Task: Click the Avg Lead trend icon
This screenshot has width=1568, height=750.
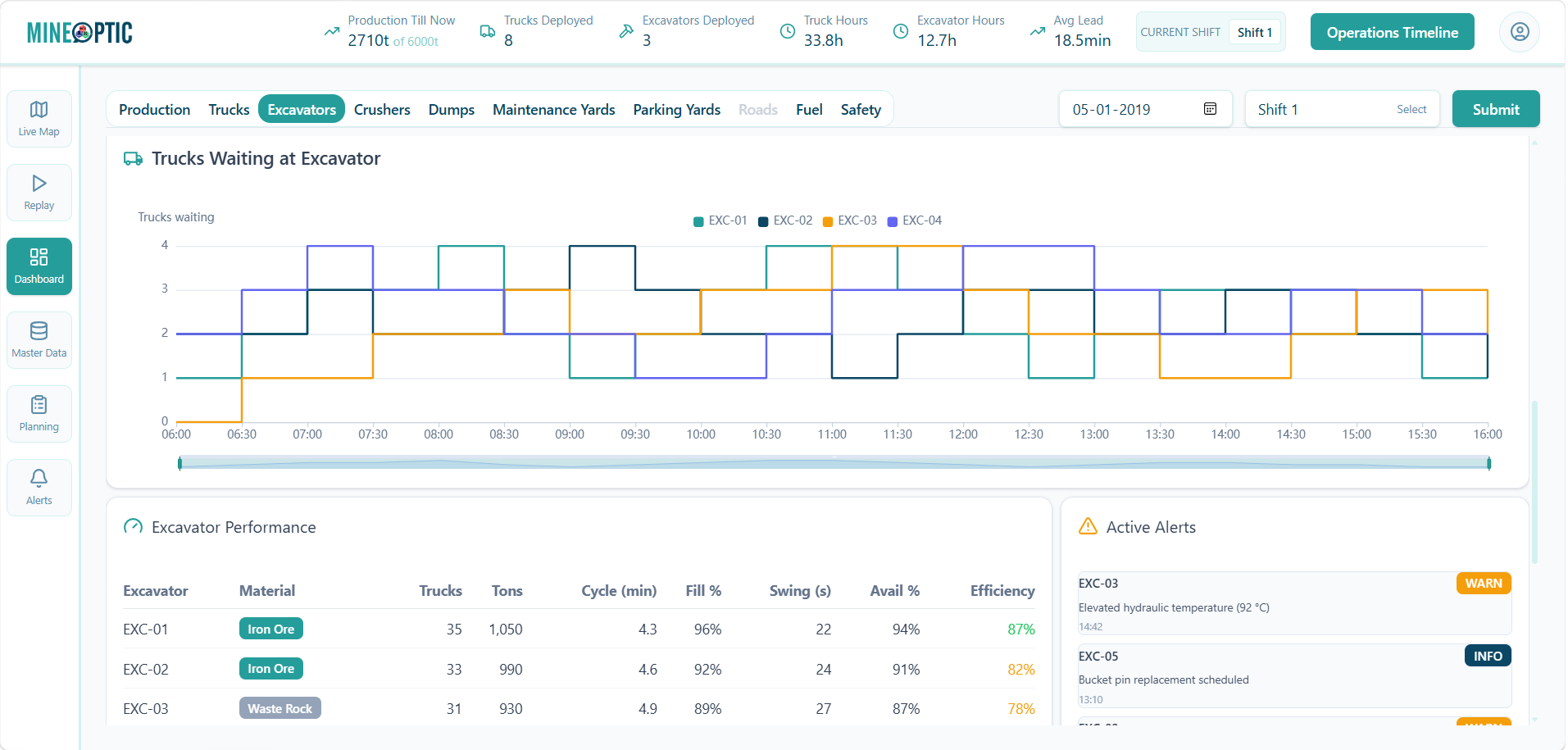Action: click(x=1038, y=32)
